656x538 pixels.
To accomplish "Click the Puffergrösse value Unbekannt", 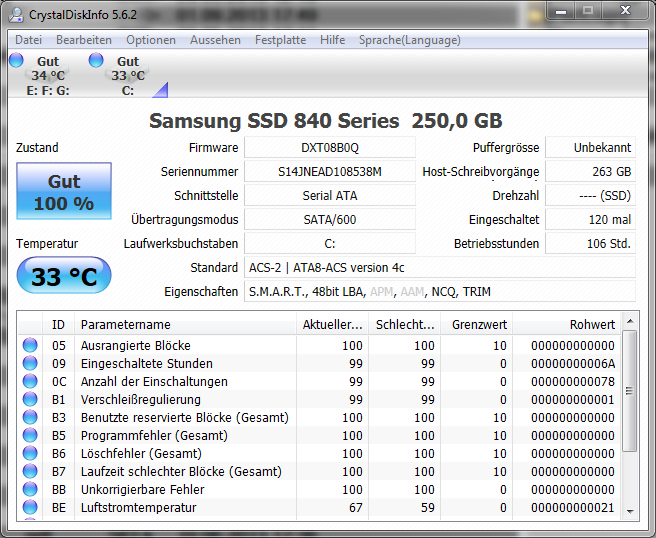I will point(590,148).
